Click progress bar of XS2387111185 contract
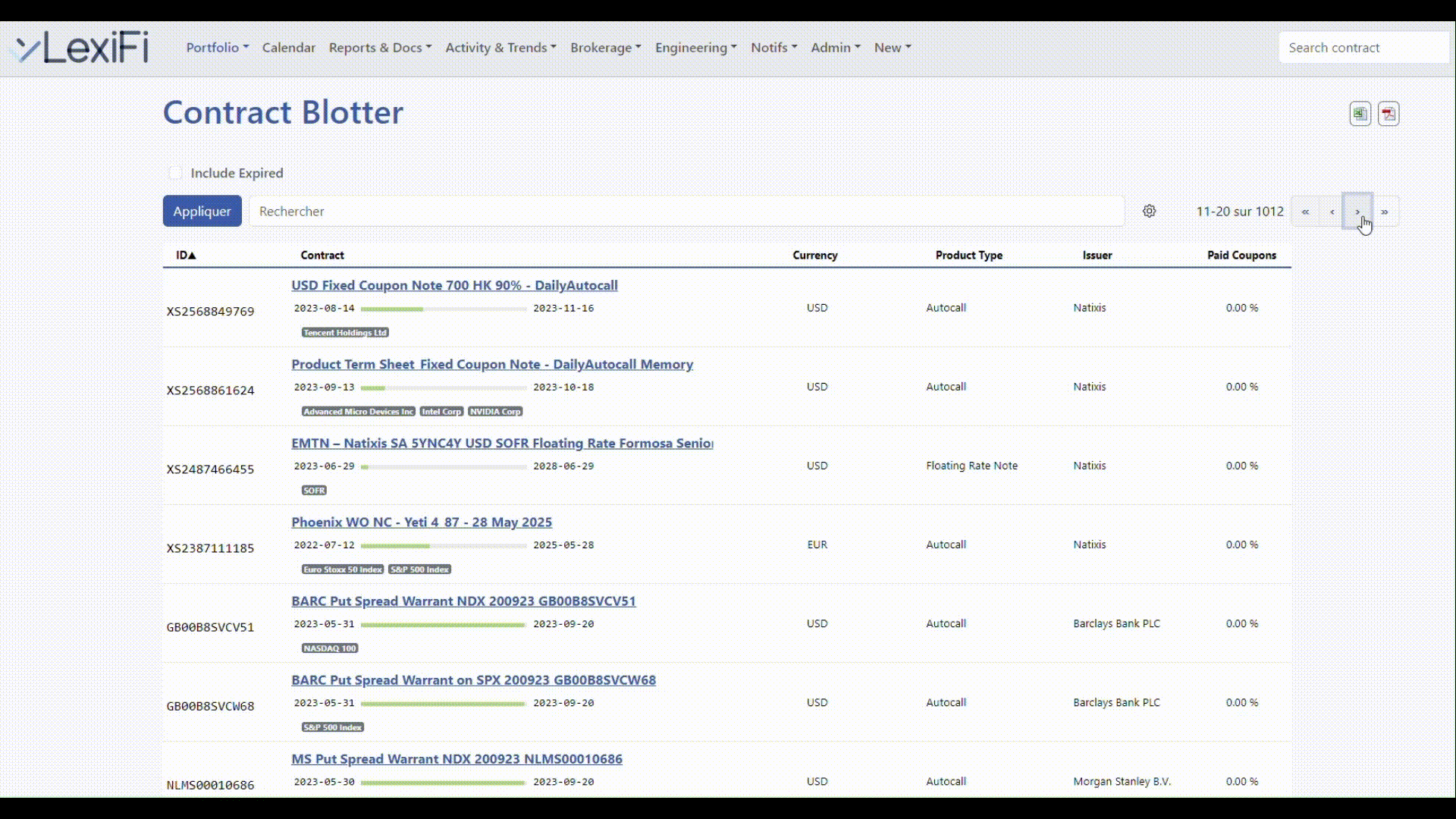 (444, 545)
